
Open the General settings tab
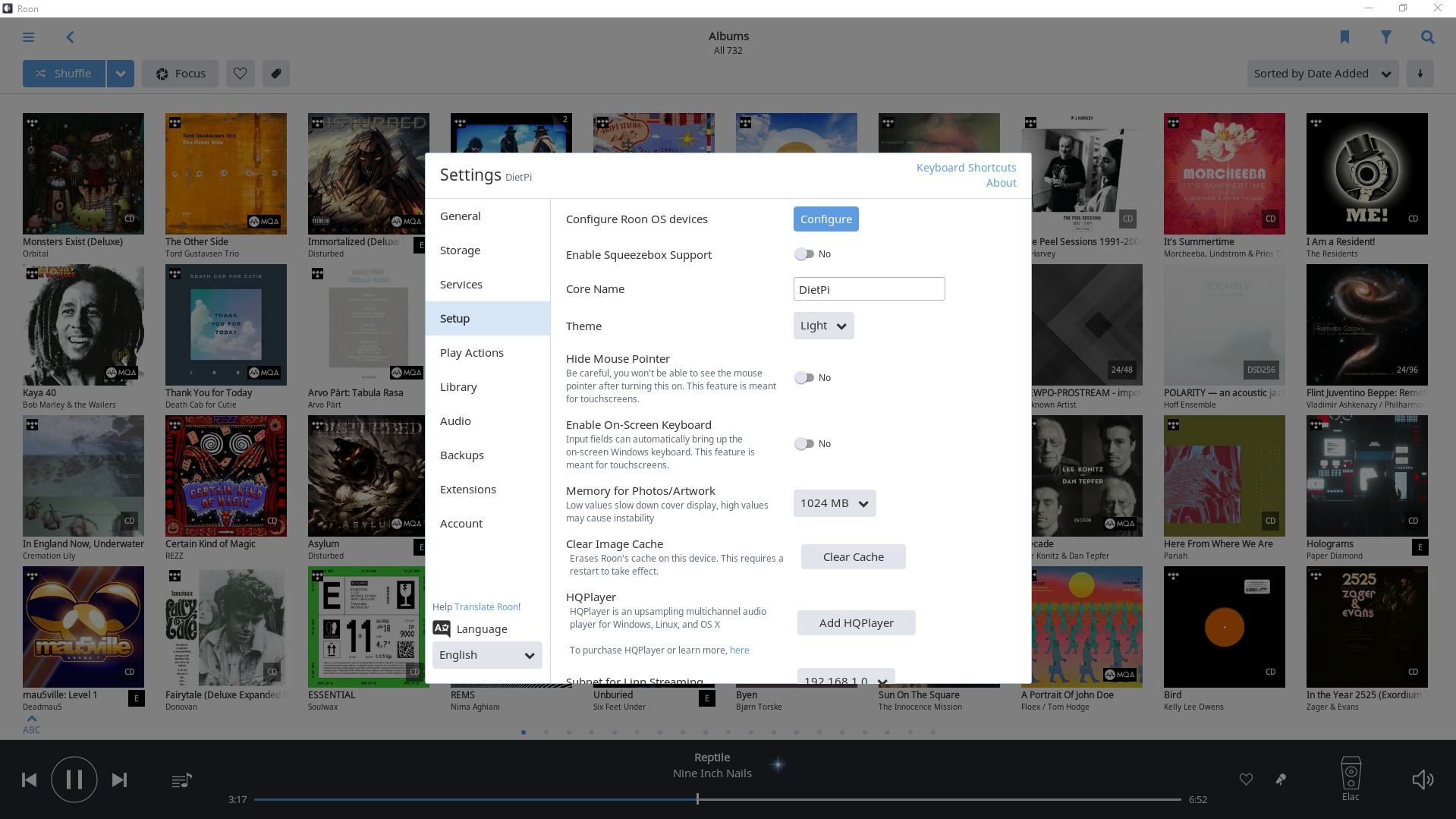(487, 216)
